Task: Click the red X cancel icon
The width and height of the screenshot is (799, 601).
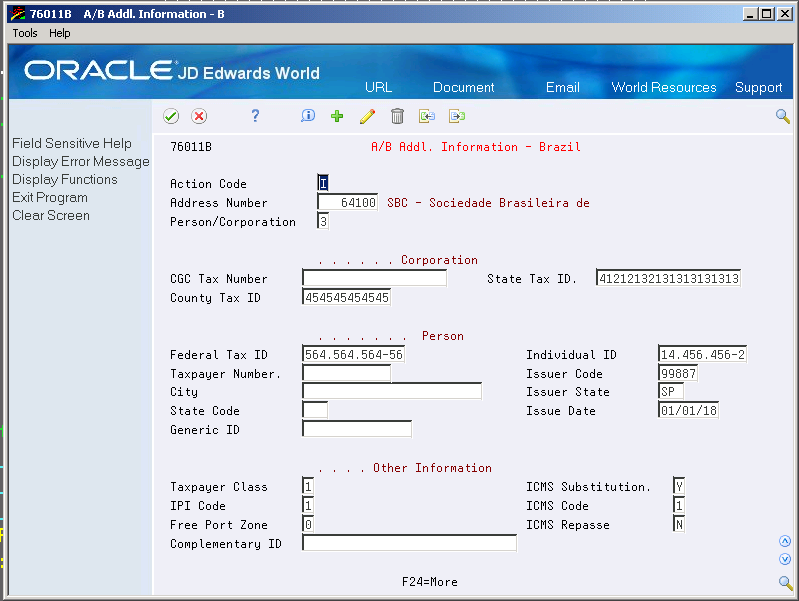Action: click(199, 116)
